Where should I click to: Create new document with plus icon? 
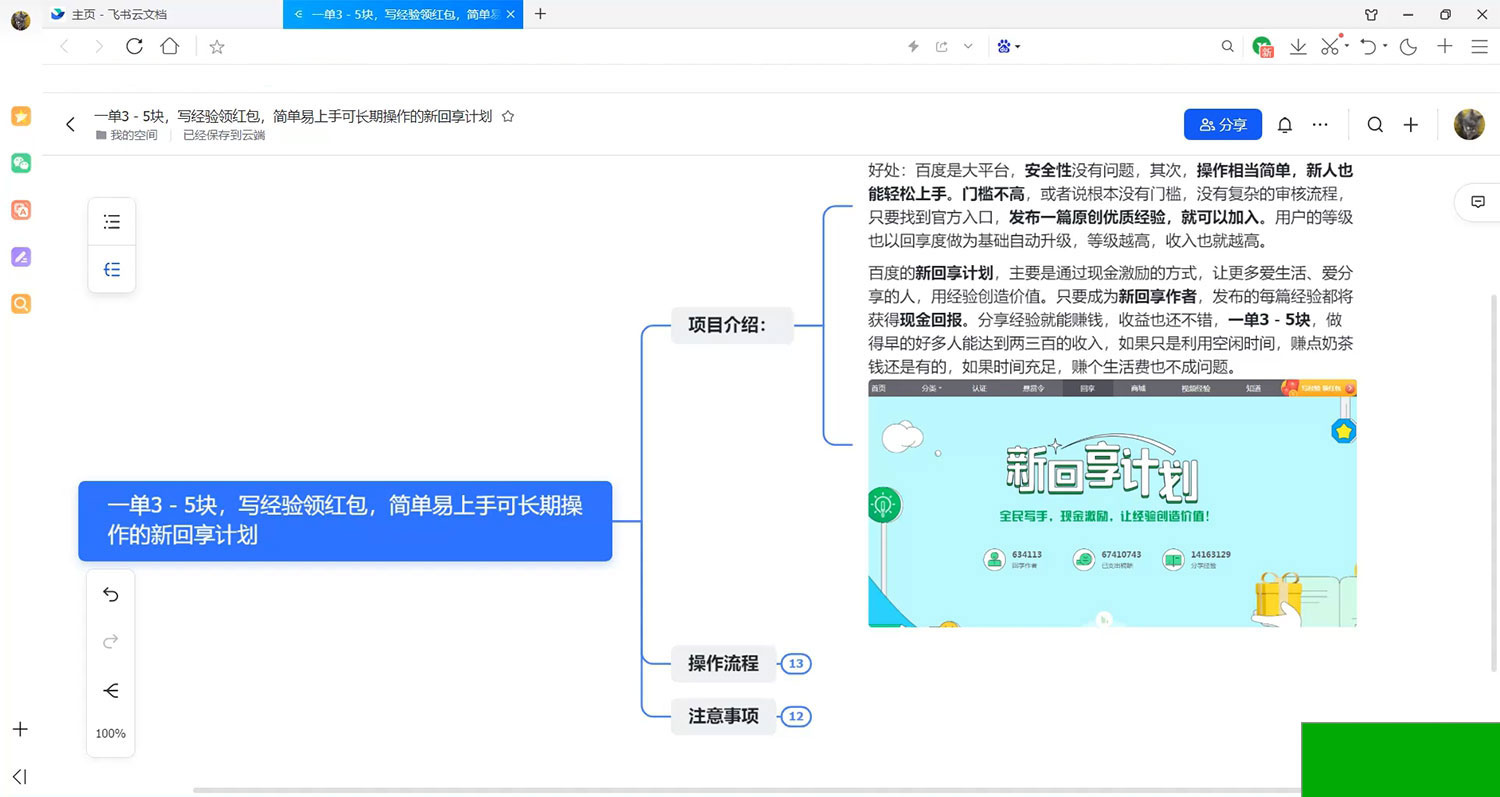tap(1411, 125)
